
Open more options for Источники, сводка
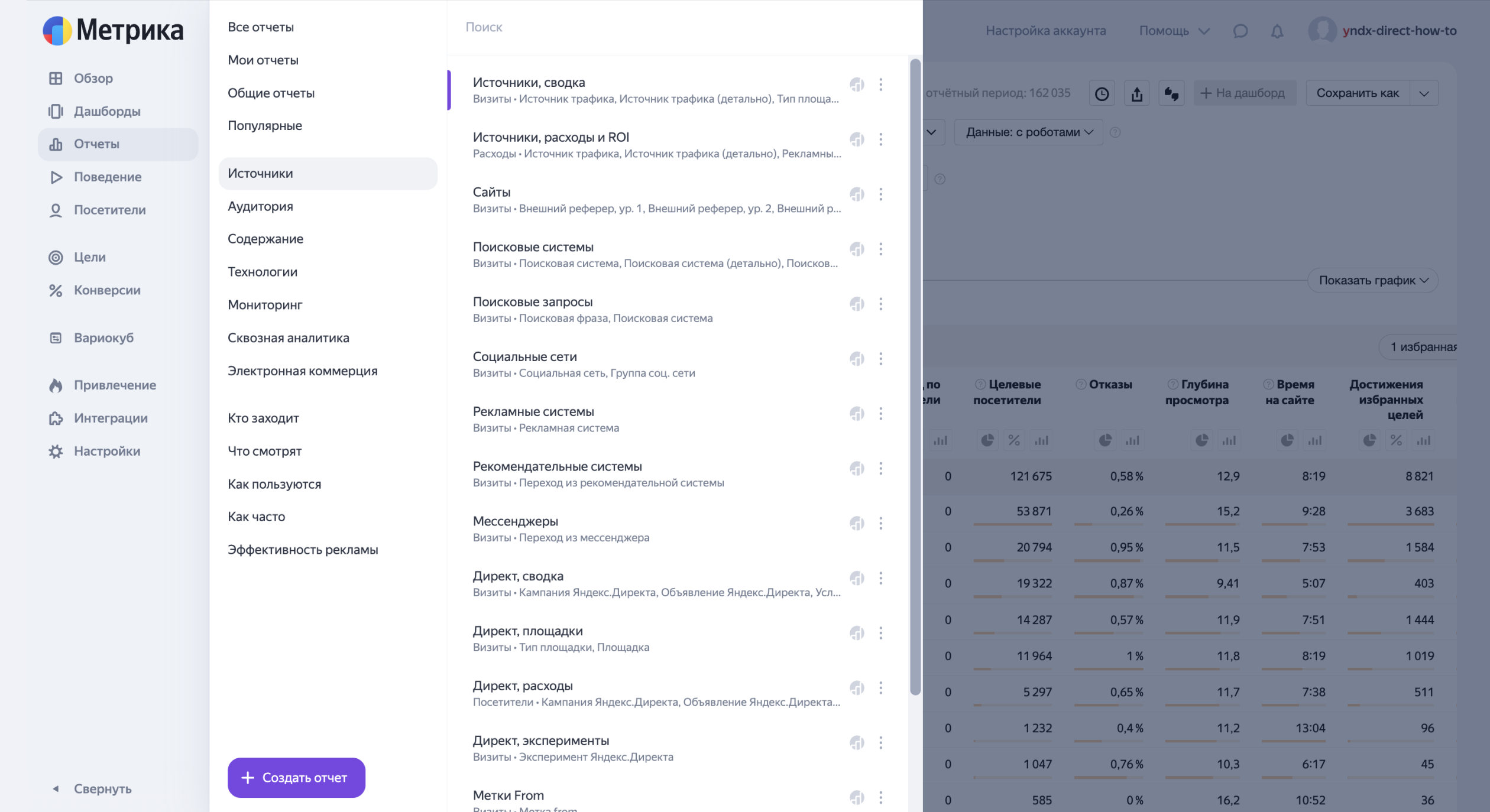pyautogui.click(x=880, y=85)
